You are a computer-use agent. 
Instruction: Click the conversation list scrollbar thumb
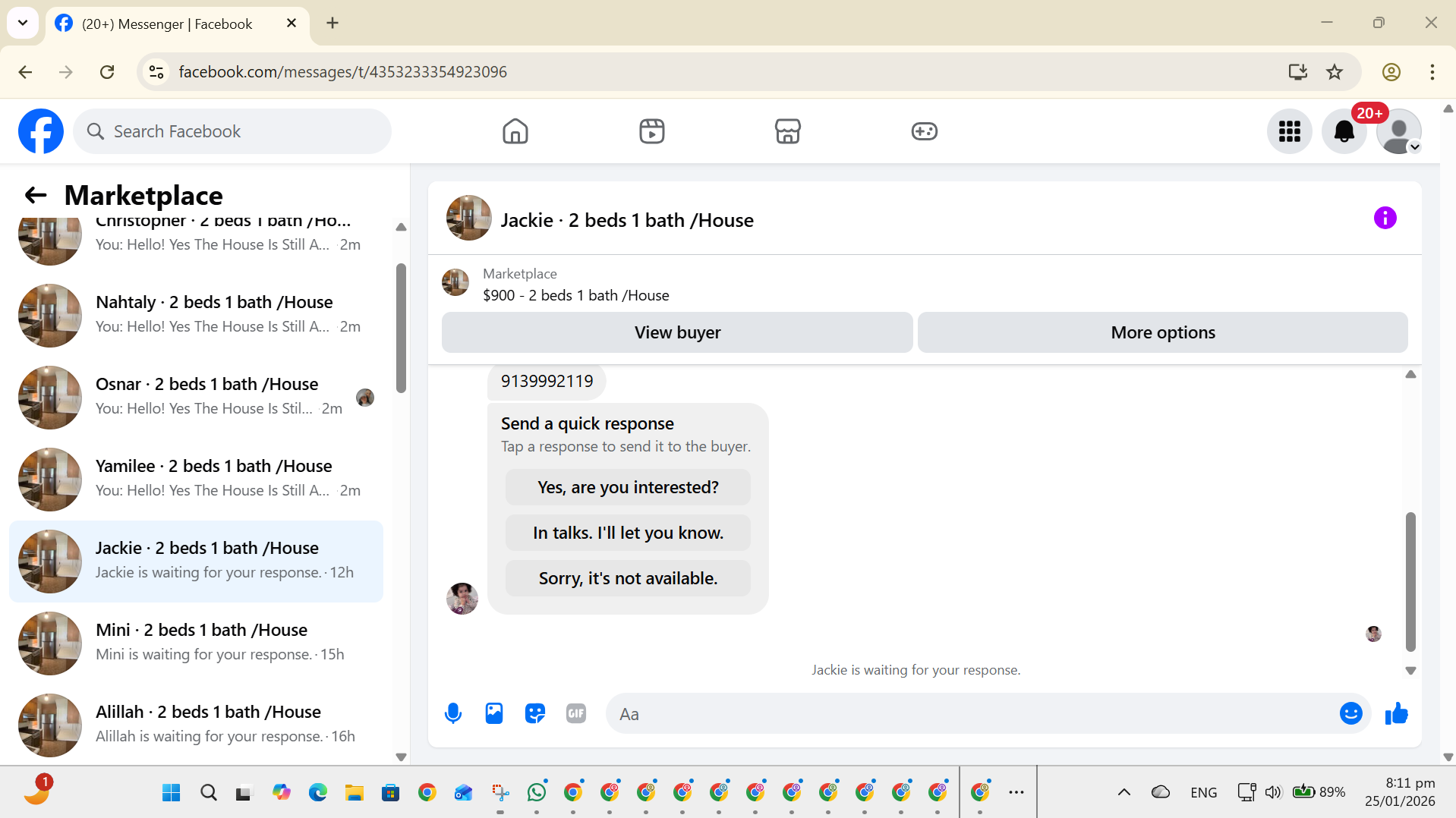click(x=401, y=328)
